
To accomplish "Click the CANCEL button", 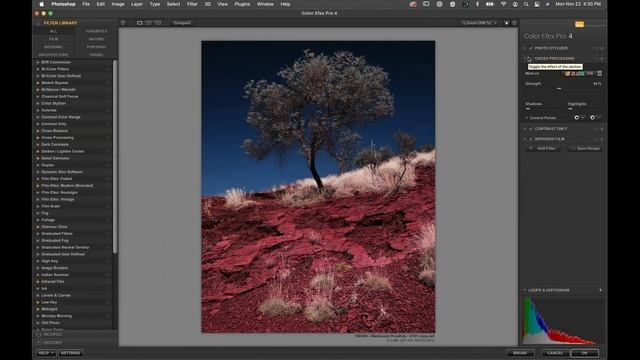I will point(555,353).
